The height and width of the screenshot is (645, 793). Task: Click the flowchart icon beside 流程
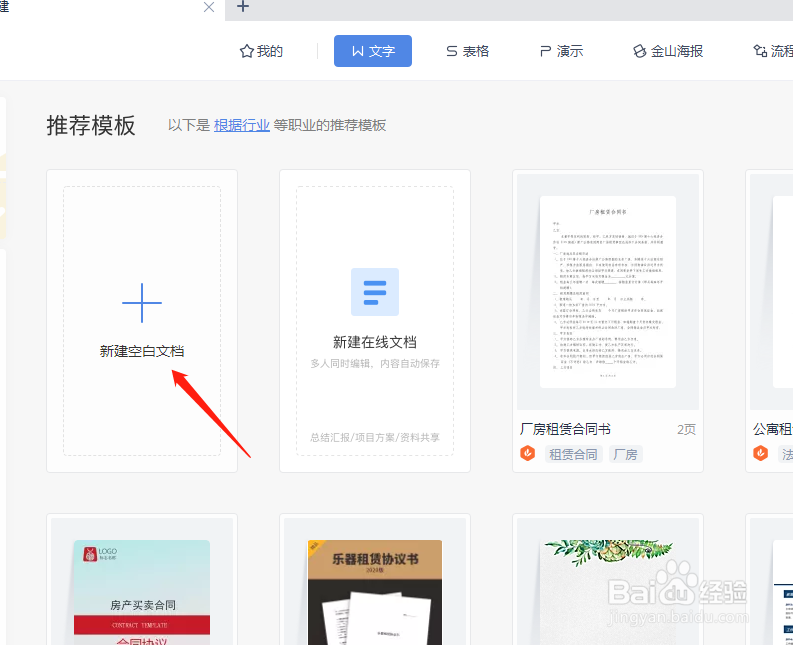(x=760, y=51)
